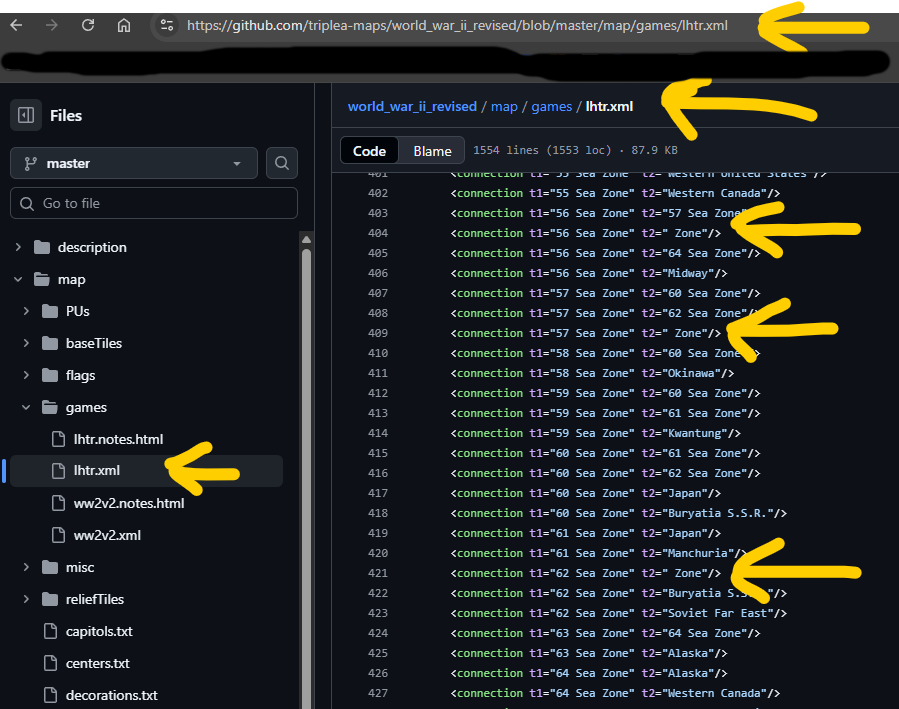The width and height of the screenshot is (899, 709).
Task: Open the master branch dropdown
Action: (134, 163)
